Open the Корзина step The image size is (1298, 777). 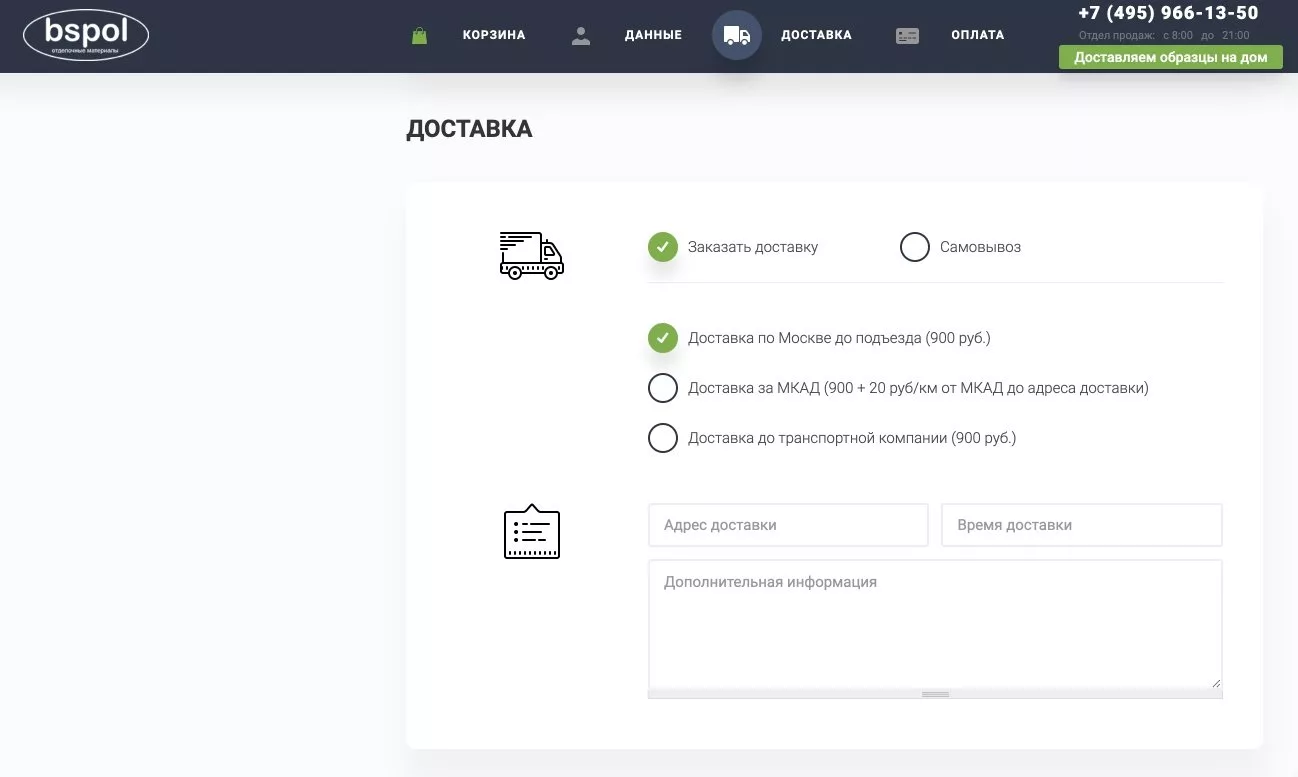click(494, 35)
